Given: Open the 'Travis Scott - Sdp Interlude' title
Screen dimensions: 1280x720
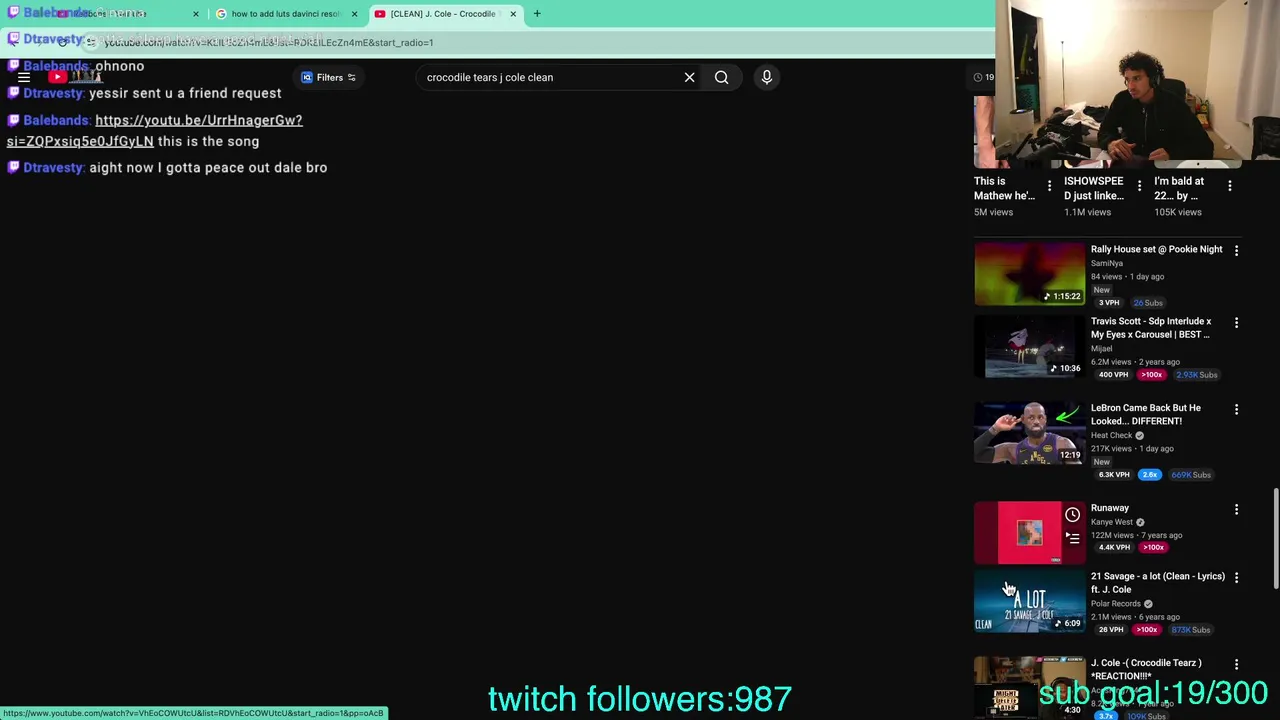Looking at the screenshot, I should [1151, 328].
